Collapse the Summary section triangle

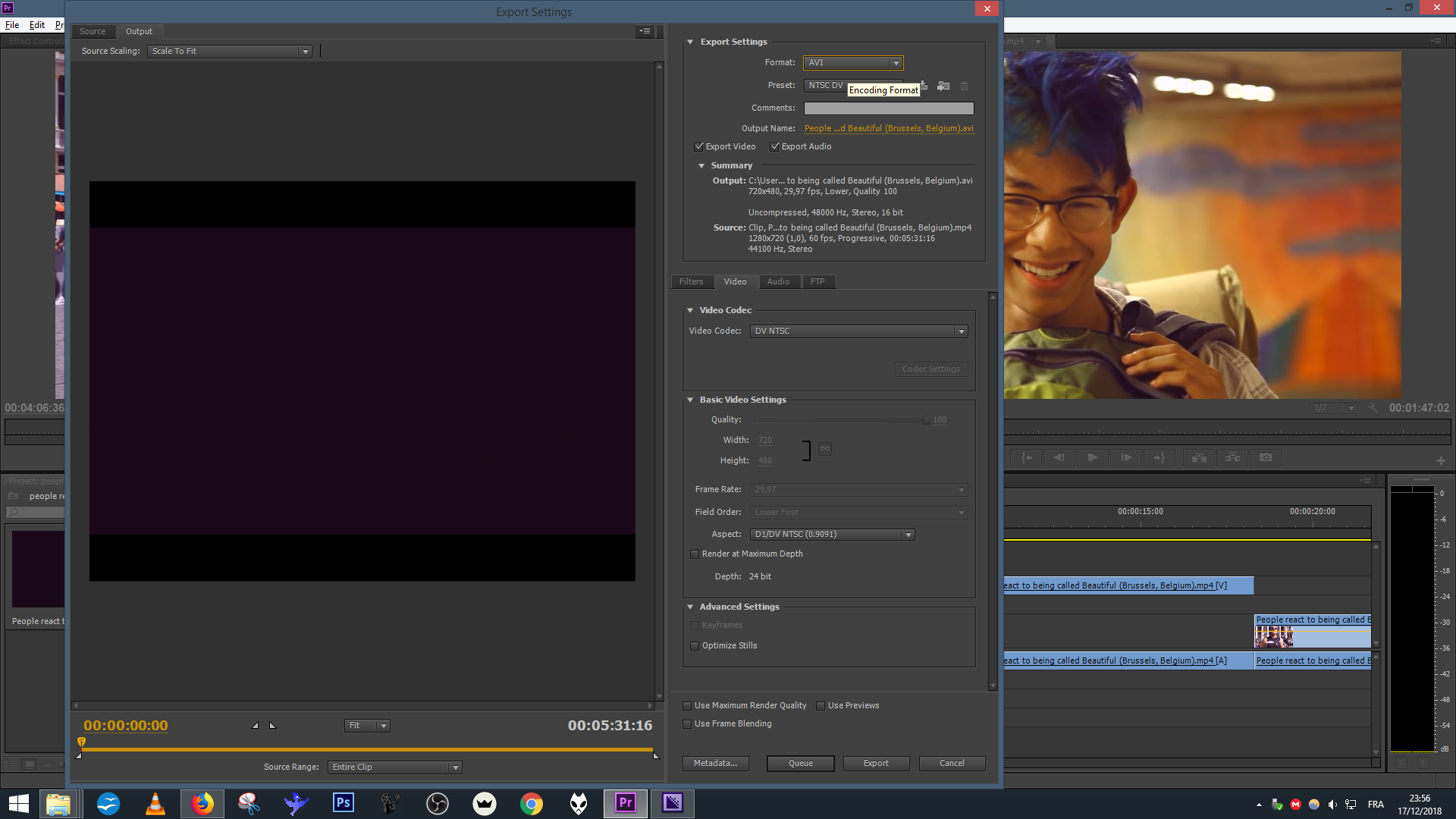(x=701, y=166)
